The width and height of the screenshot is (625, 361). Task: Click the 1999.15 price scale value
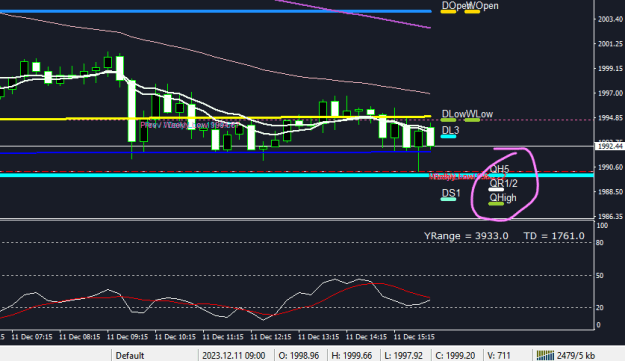tap(610, 69)
